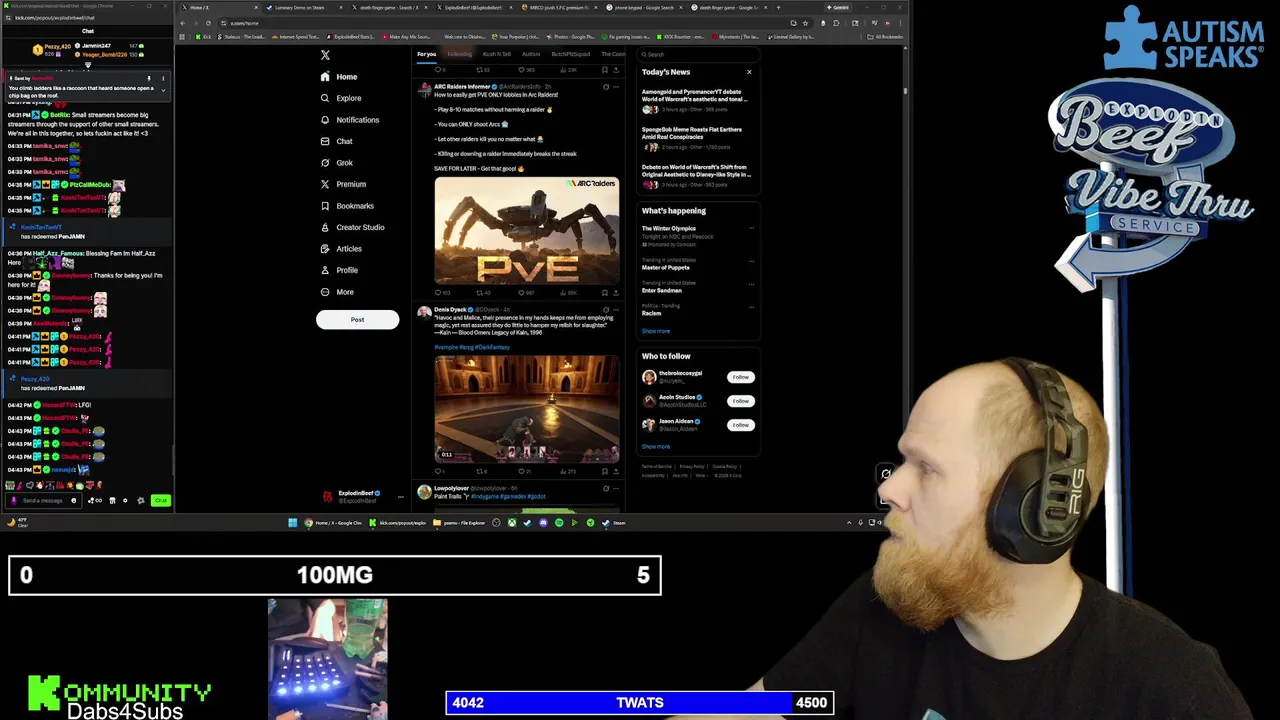Follow thebrokeceeygal account

[740, 377]
